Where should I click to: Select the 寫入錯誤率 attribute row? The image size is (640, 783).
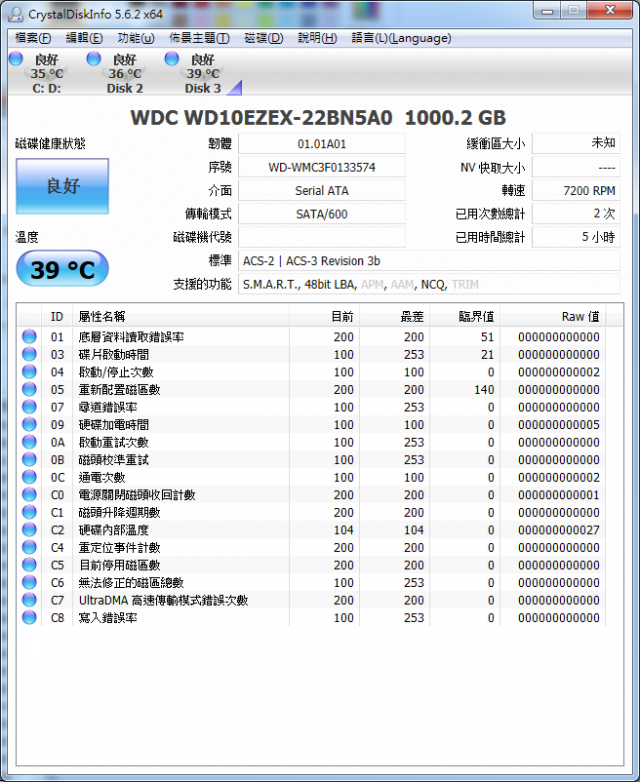tap(312, 617)
